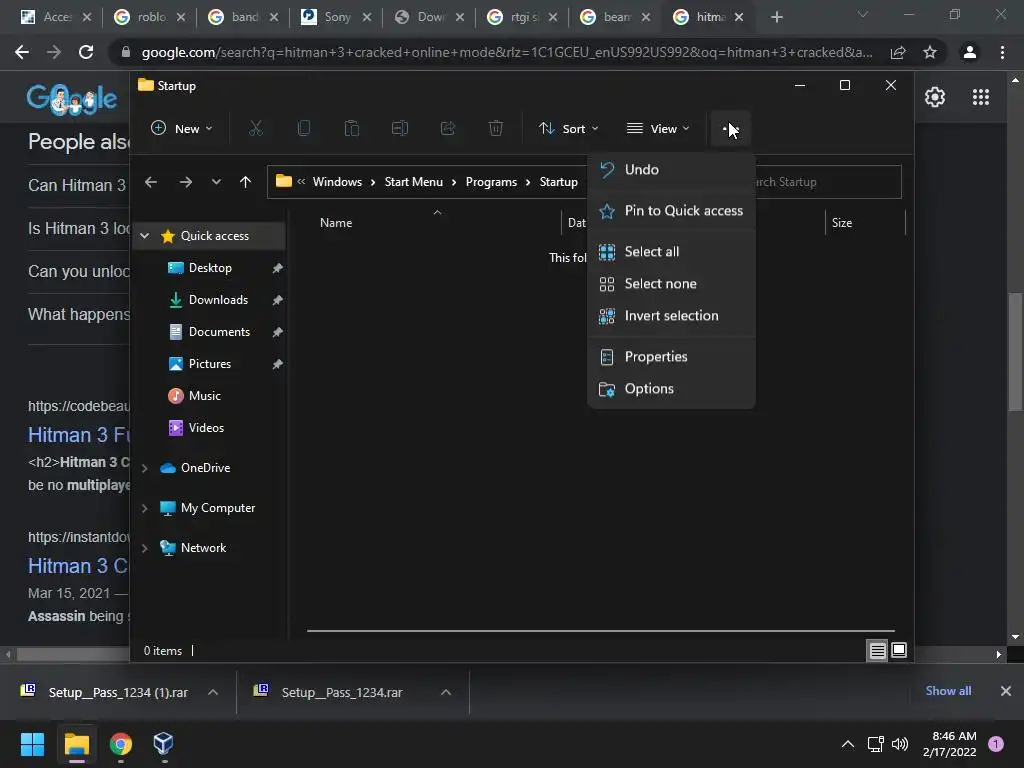Reload the Chrome page

point(86,52)
